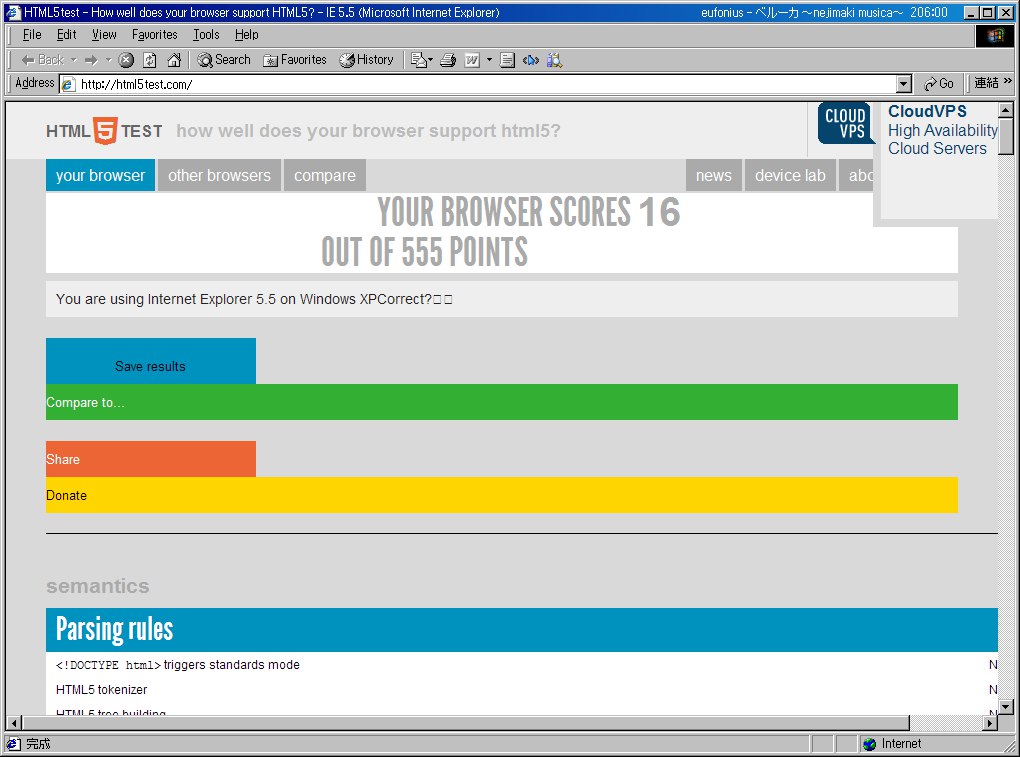Open the Help menu
The height and width of the screenshot is (757, 1020).
247,34
